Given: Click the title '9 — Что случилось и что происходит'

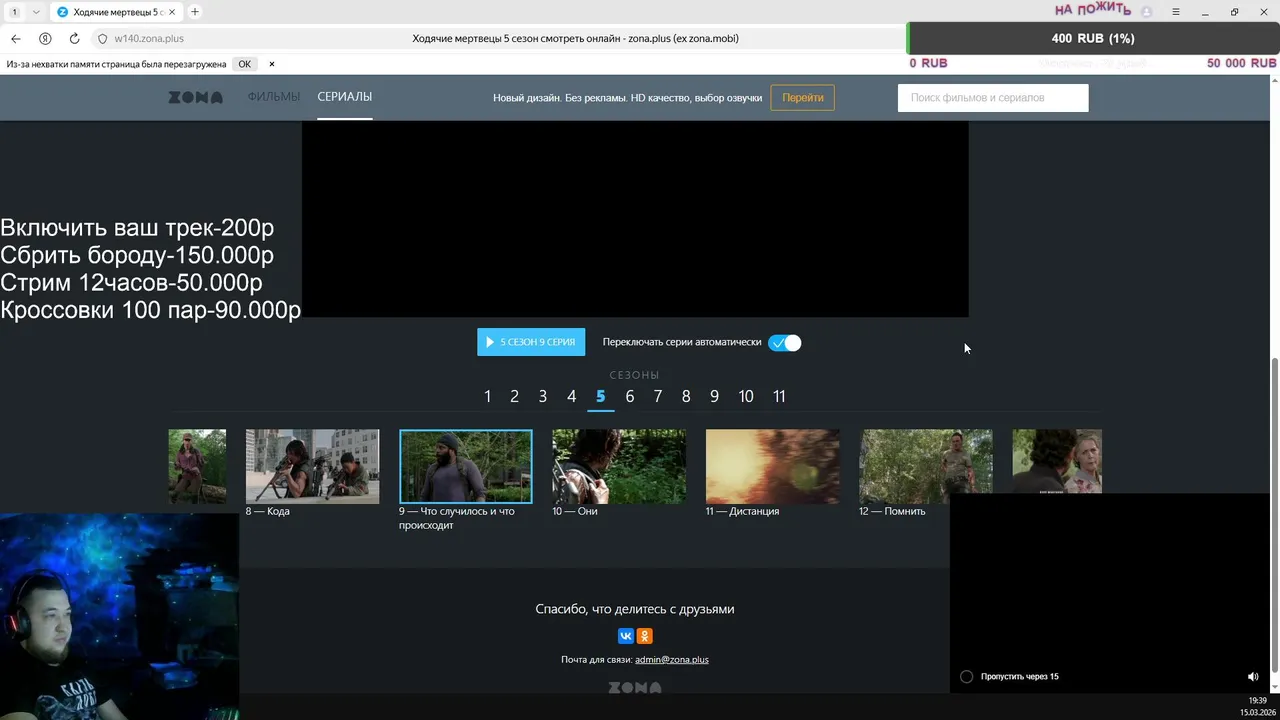Looking at the screenshot, I should (x=457, y=518).
